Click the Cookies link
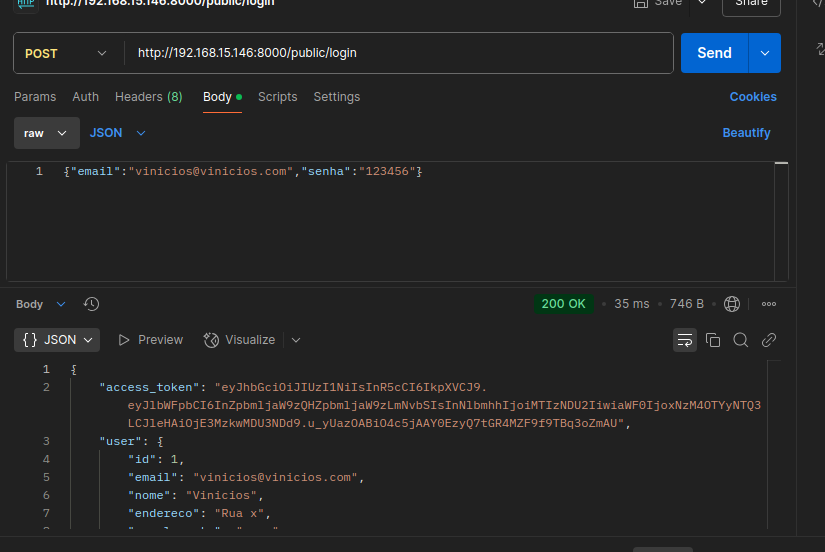The image size is (825, 552). [x=753, y=97]
